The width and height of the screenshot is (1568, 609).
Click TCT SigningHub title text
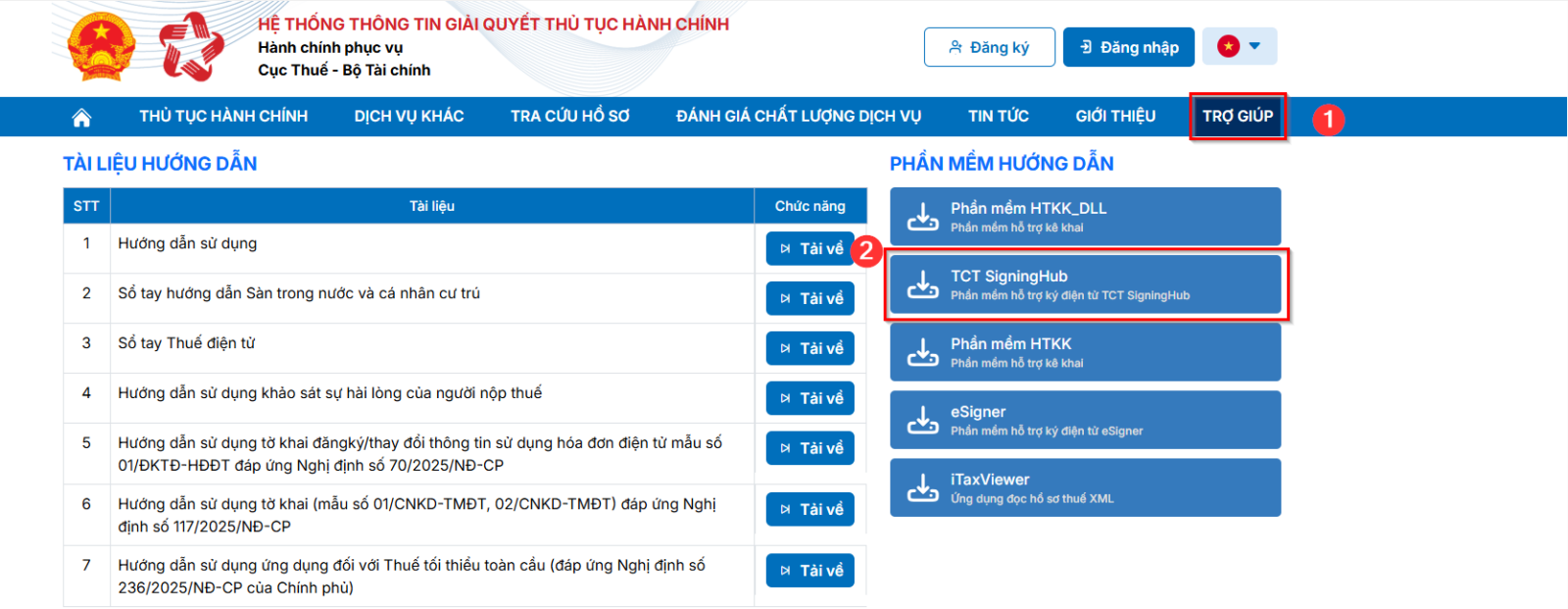pos(1008,277)
